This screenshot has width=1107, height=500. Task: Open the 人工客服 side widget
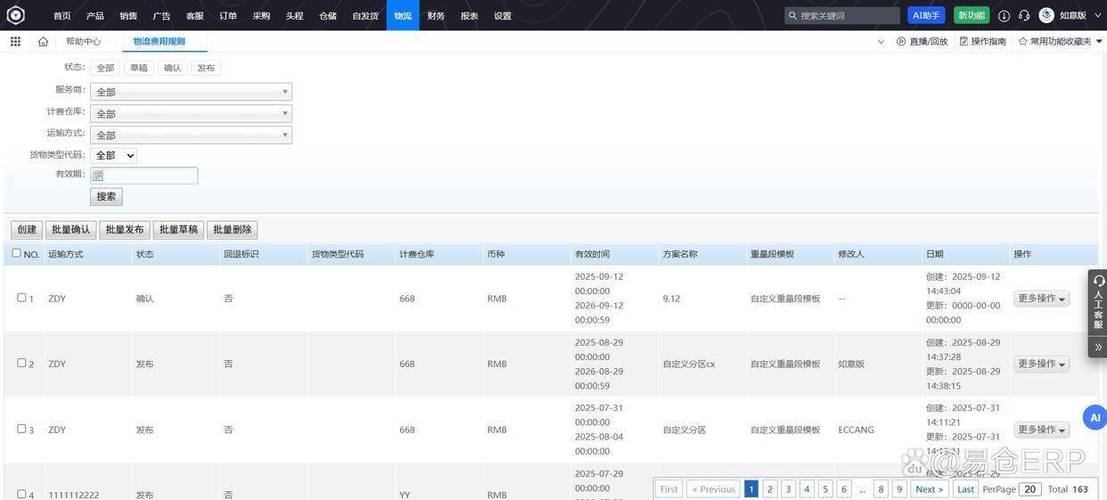coord(1098,303)
